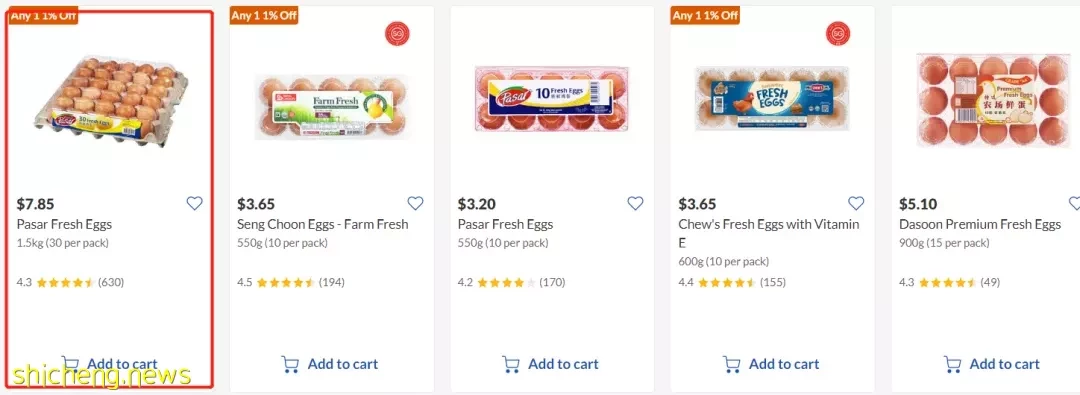Click cart icon under 10-pack Pasar Eggs
The height and width of the screenshot is (395, 1080).
pyautogui.click(x=511, y=364)
